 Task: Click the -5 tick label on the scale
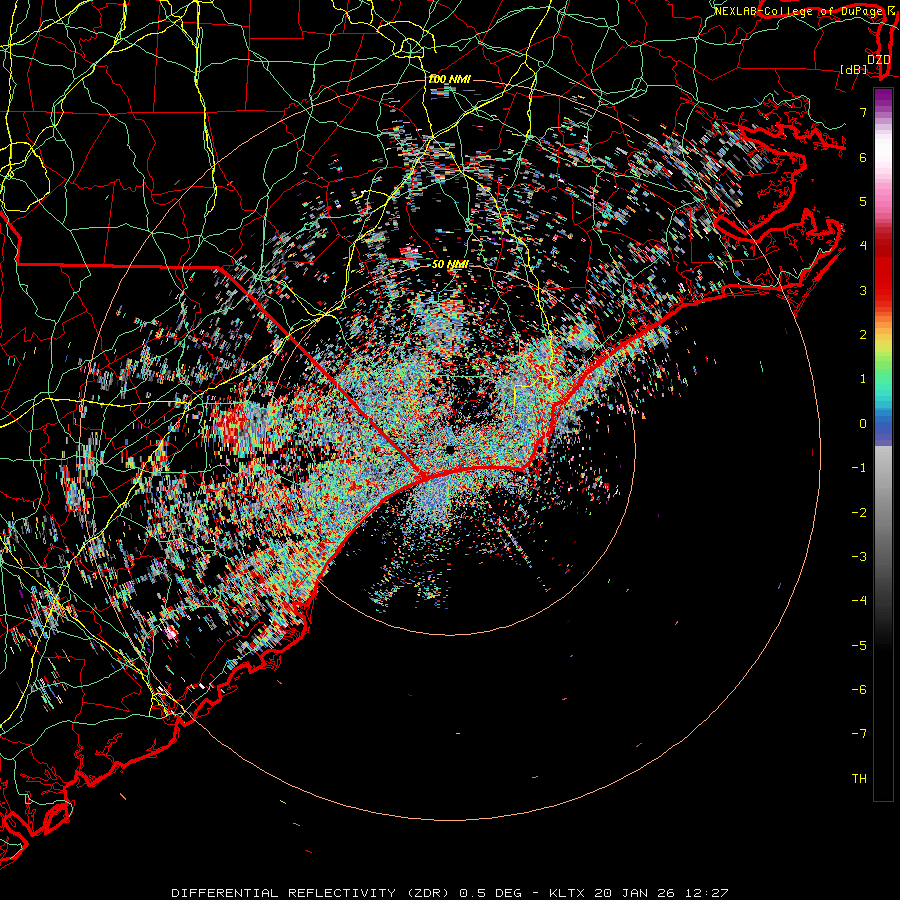[859, 646]
